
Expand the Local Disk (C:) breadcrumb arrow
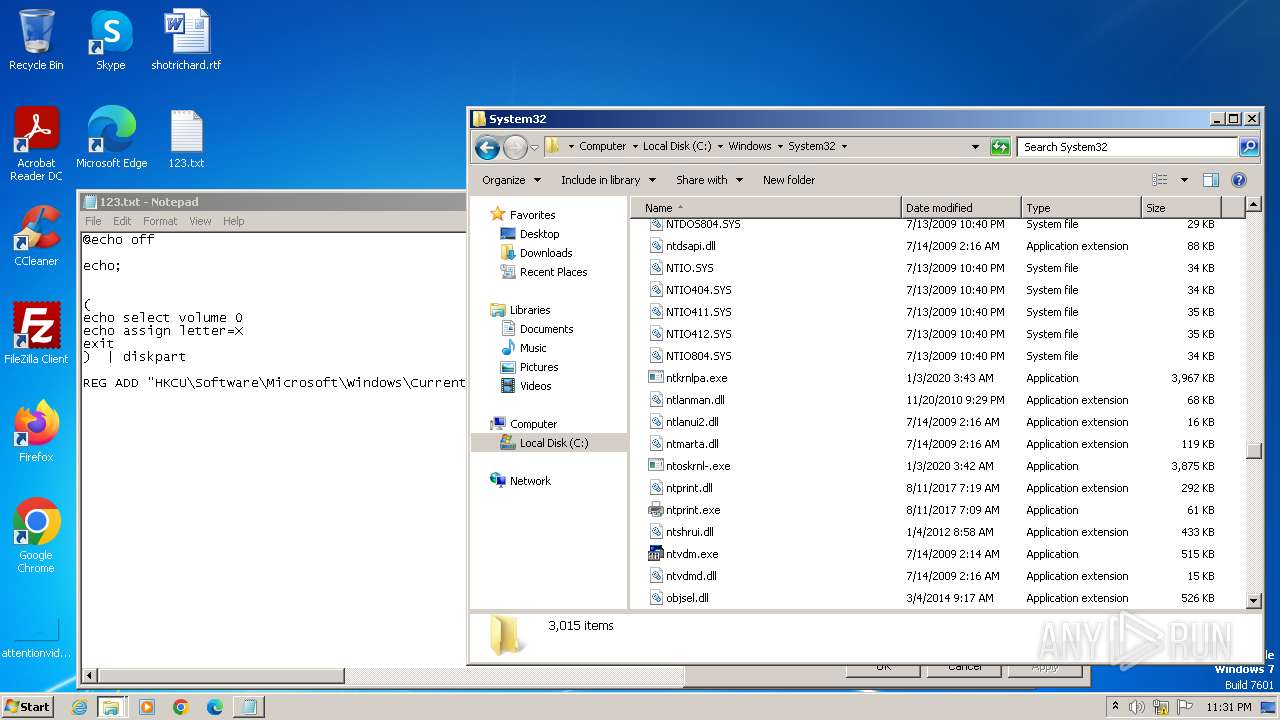tap(720, 146)
